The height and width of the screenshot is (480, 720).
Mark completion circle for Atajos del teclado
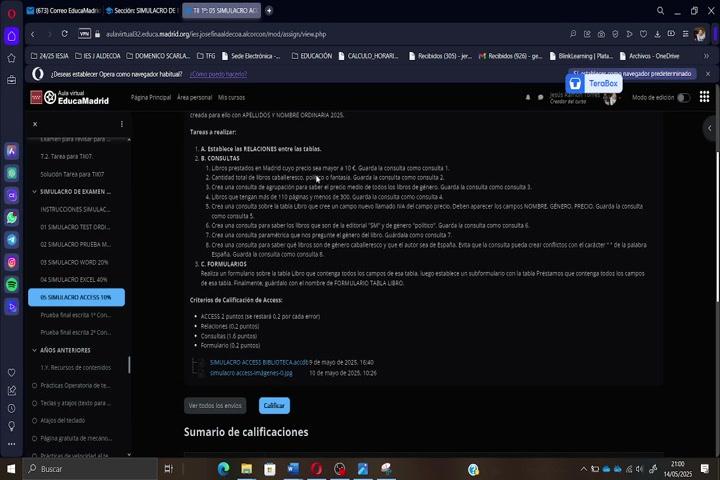[34, 420]
